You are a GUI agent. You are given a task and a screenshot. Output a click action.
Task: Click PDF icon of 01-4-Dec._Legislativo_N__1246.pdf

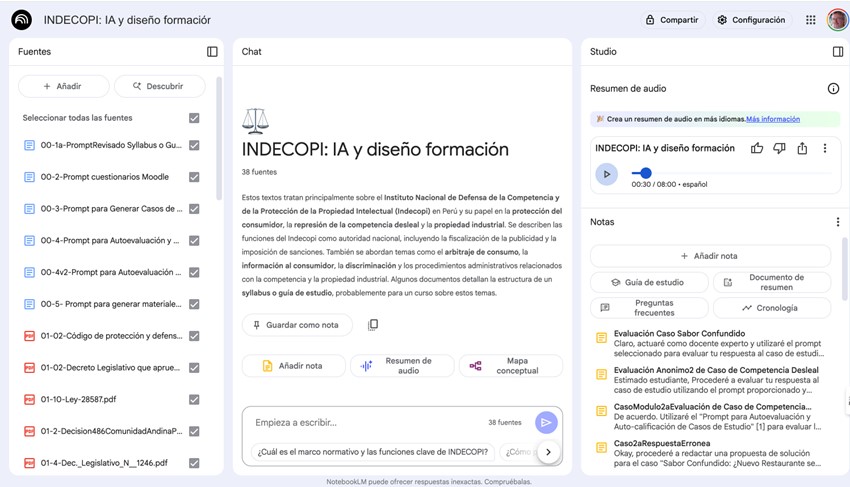29,463
